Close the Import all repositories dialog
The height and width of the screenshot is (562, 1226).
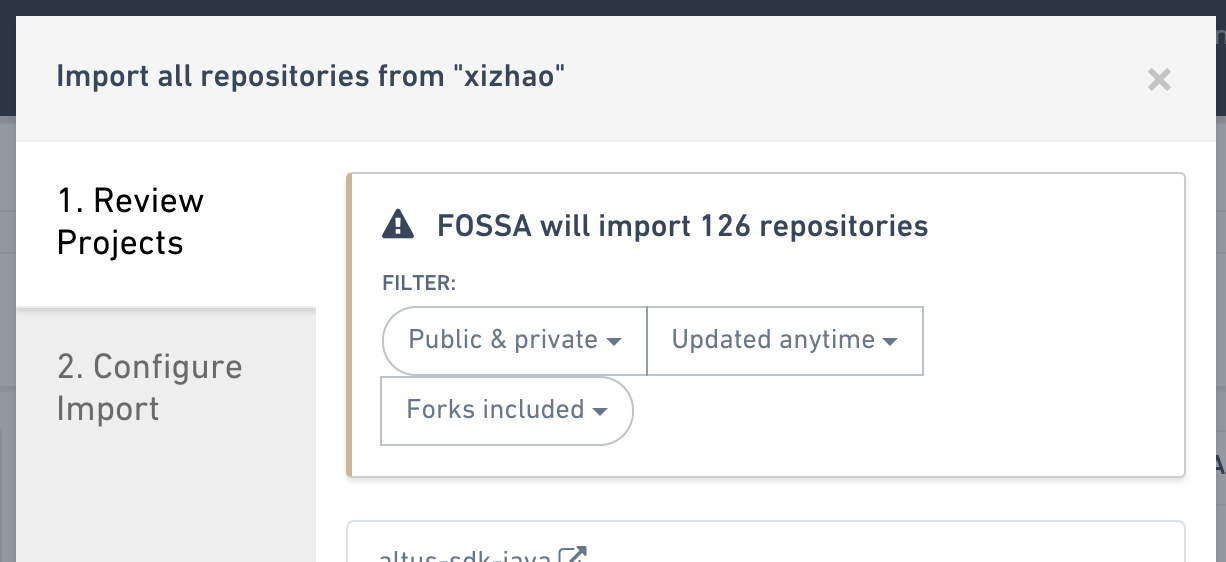(x=1159, y=79)
